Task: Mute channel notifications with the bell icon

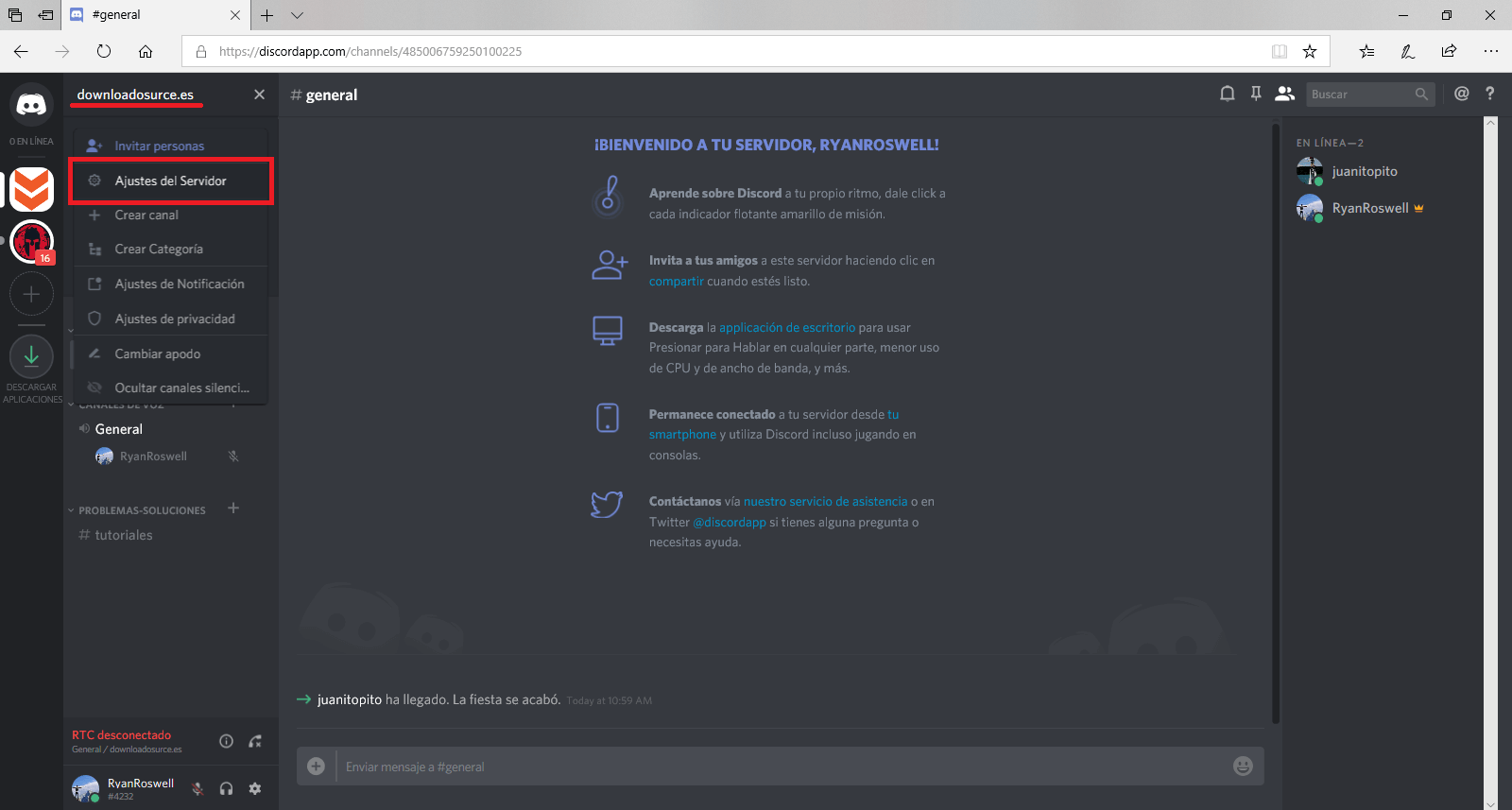Action: (1228, 94)
